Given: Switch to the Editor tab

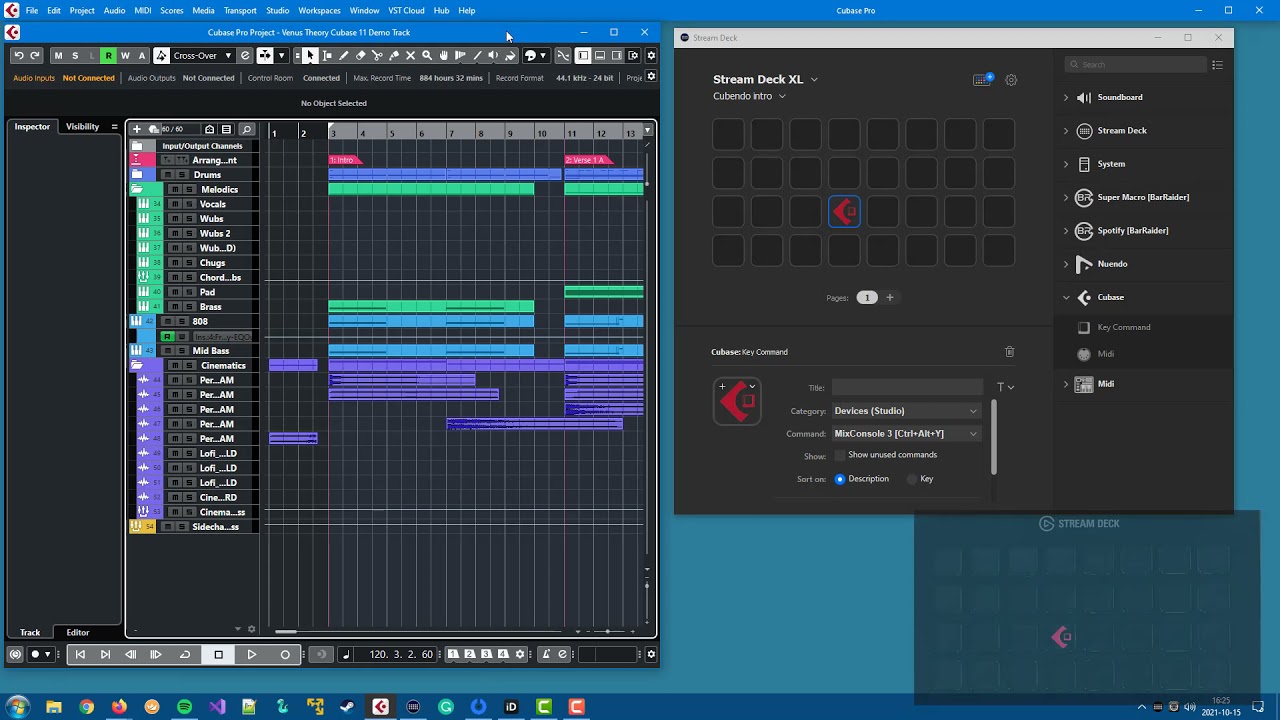Looking at the screenshot, I should tap(78, 632).
